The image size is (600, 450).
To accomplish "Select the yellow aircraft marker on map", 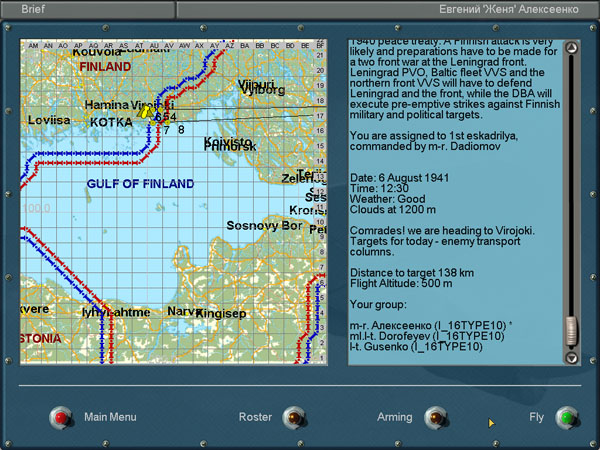I will [147, 113].
